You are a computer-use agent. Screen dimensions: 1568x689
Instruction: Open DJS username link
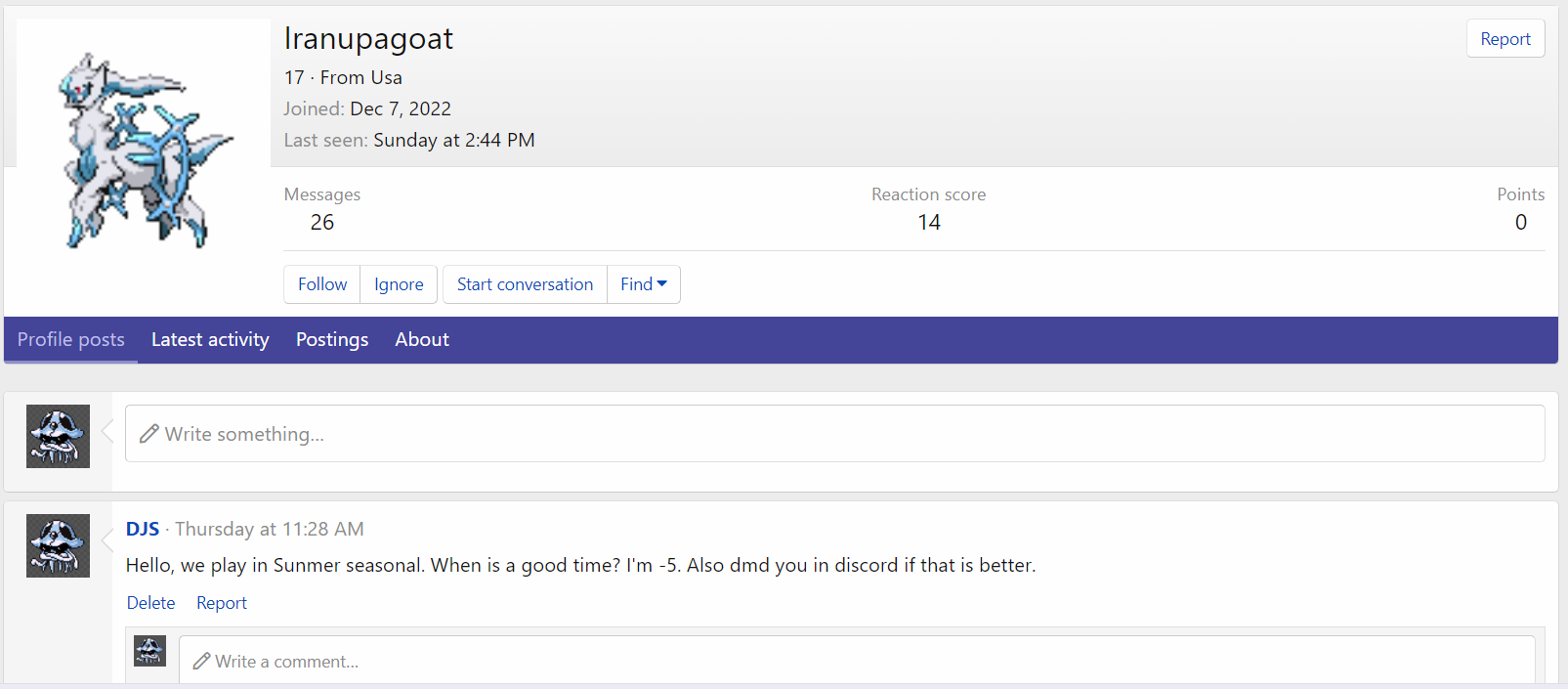click(x=143, y=529)
